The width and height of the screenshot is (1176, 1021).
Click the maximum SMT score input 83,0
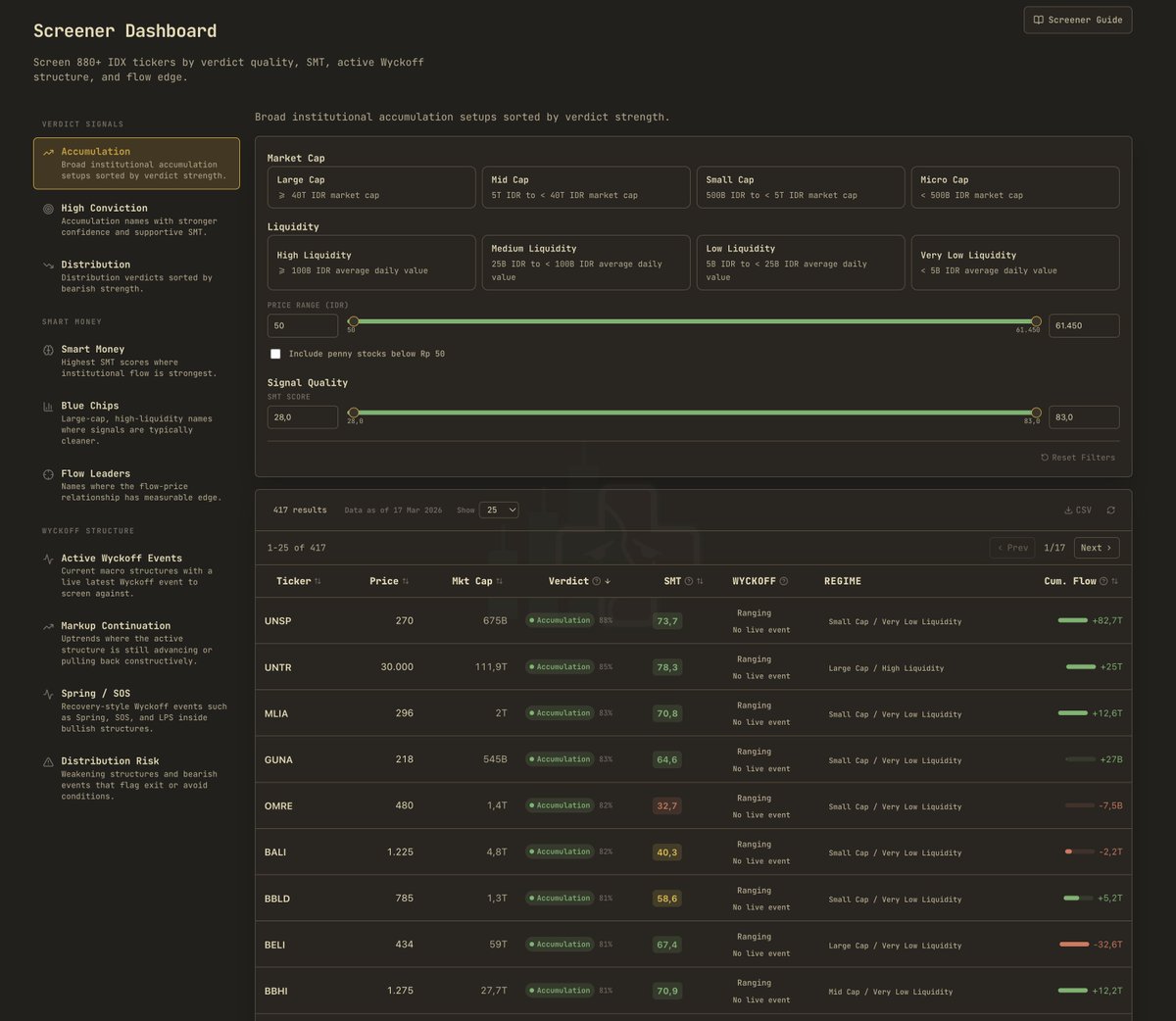coord(1084,417)
